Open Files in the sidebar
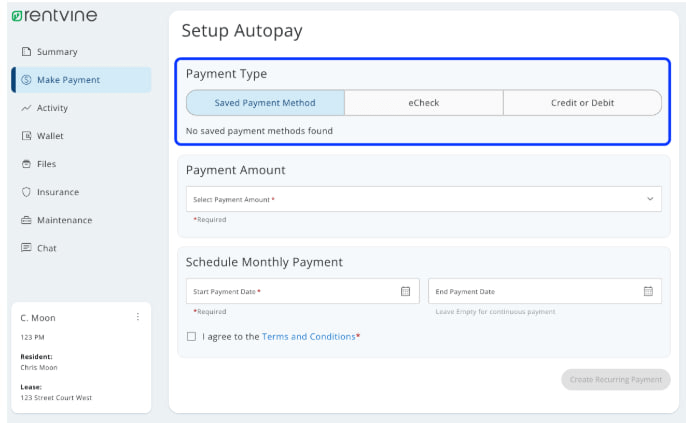The height and width of the screenshot is (423, 686). pos(81,164)
